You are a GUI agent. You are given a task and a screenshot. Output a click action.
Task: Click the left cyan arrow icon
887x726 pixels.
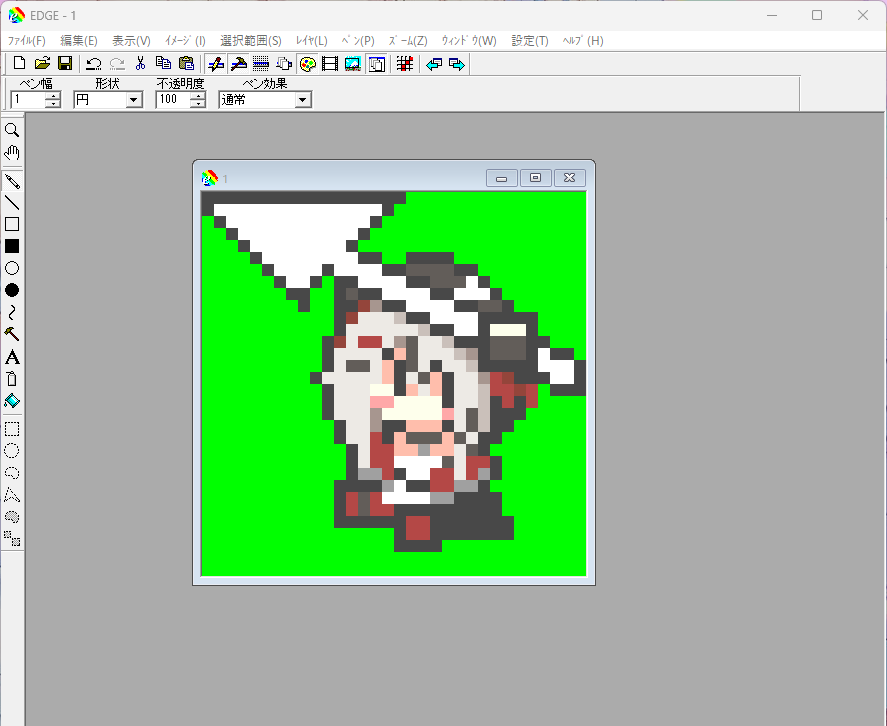click(434, 64)
